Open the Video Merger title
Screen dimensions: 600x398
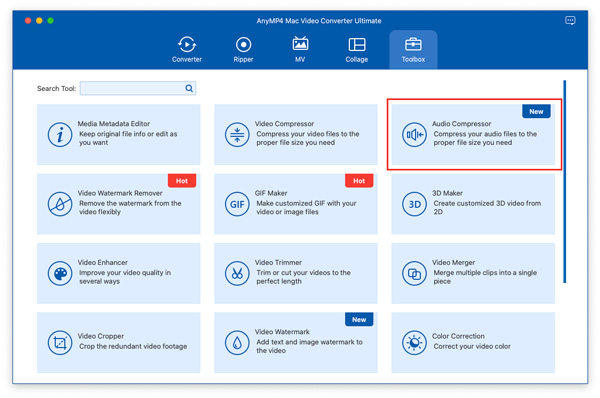click(453, 262)
